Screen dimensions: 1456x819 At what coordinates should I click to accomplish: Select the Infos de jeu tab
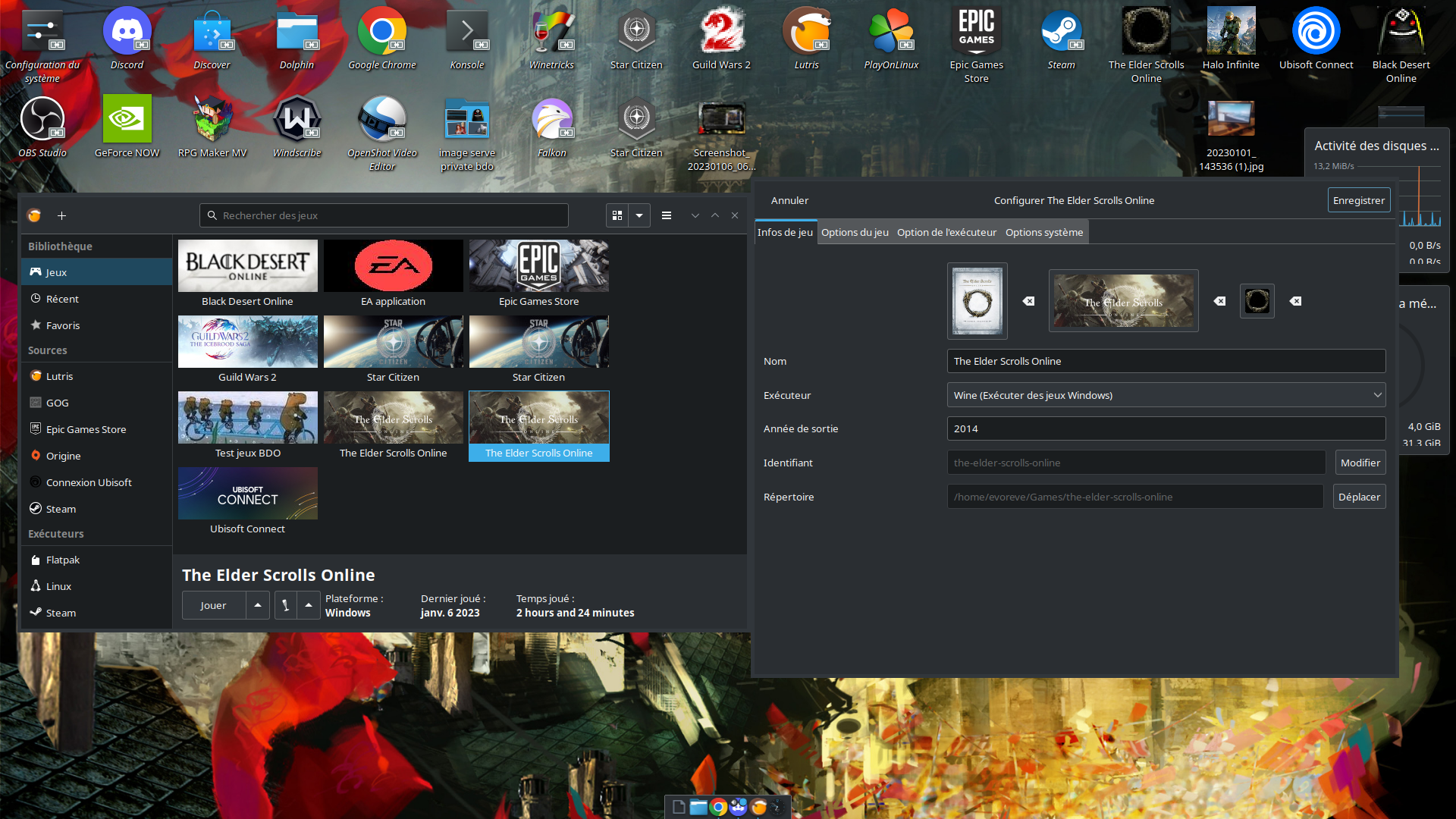pyautogui.click(x=785, y=232)
